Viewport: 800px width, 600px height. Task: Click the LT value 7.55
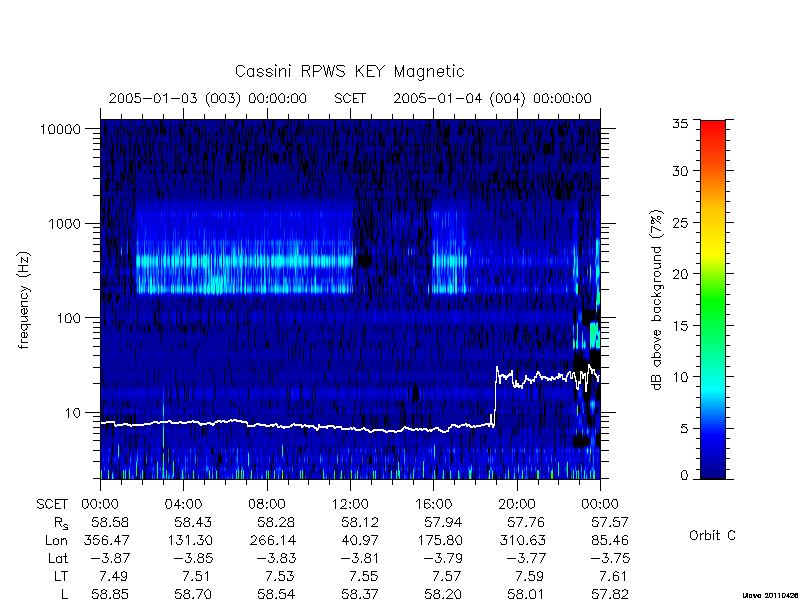coord(364,576)
